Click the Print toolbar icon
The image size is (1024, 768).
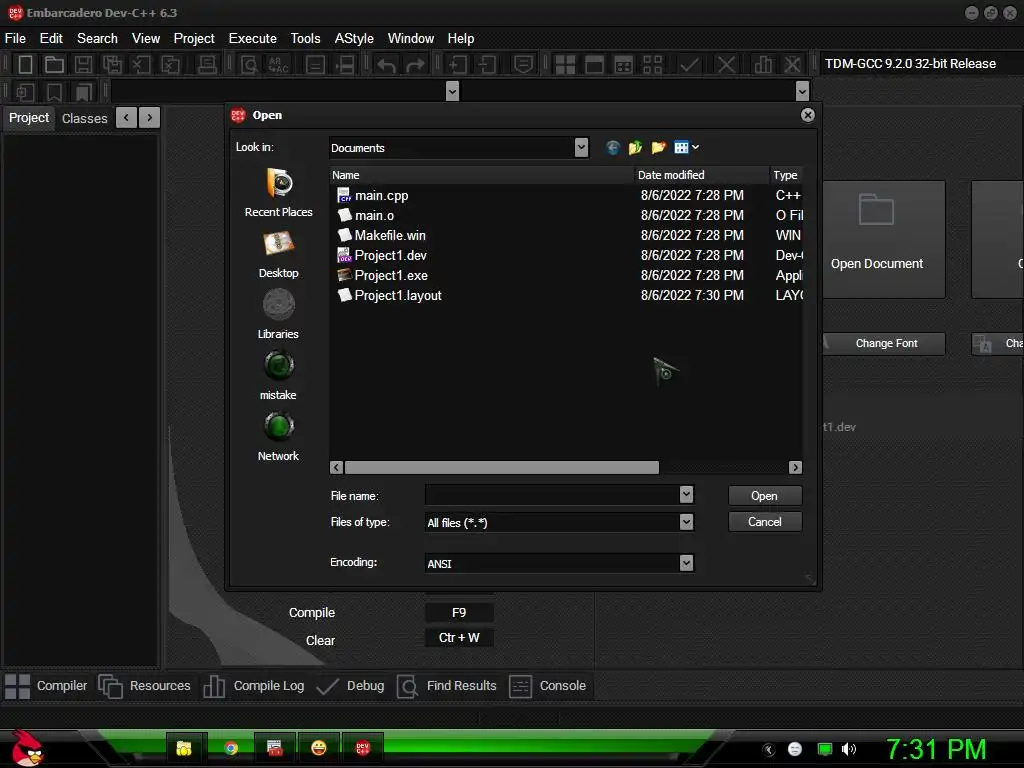pyautogui.click(x=207, y=64)
